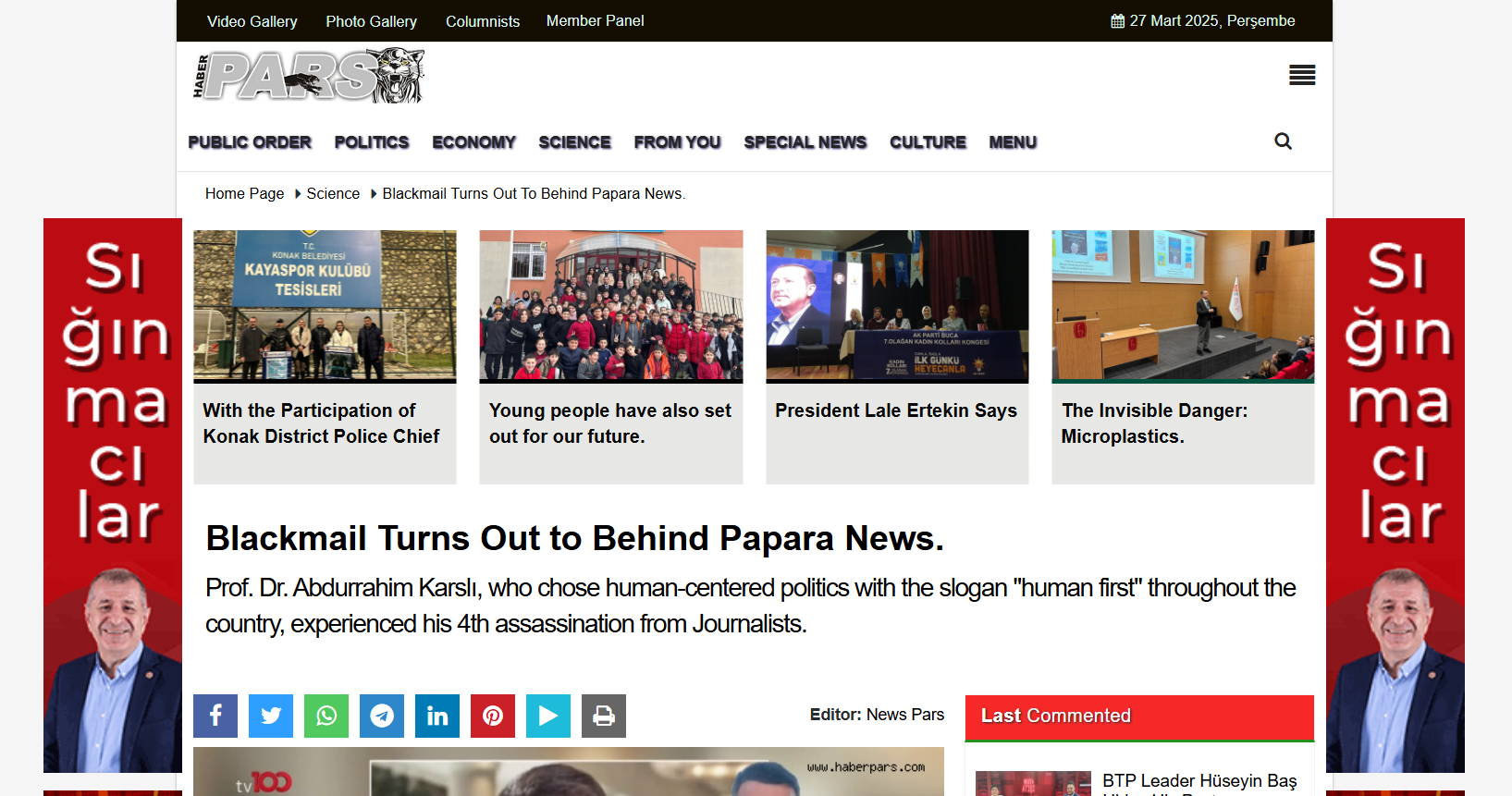Click the 'Editor: News Pars' byline
Screen dimensions: 1512x796
[x=877, y=715]
